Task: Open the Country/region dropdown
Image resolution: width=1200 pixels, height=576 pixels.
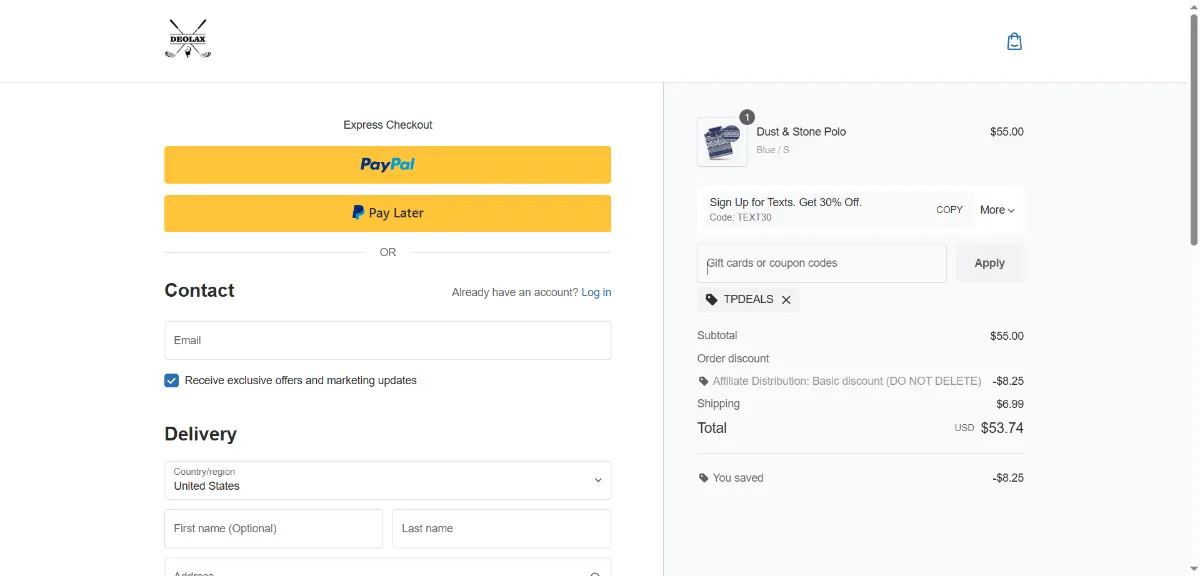Action: click(388, 480)
